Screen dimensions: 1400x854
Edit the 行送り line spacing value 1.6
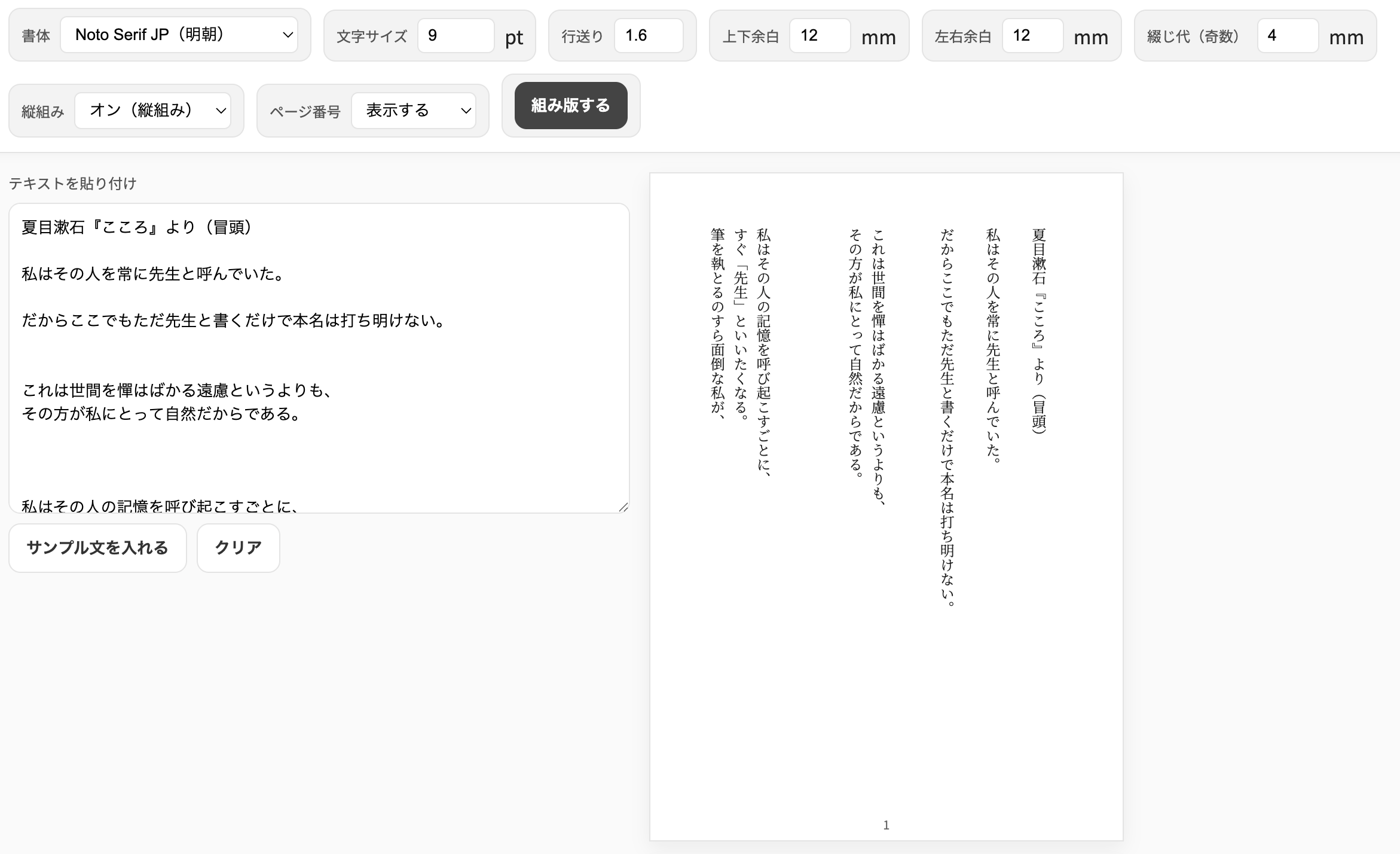pos(649,36)
